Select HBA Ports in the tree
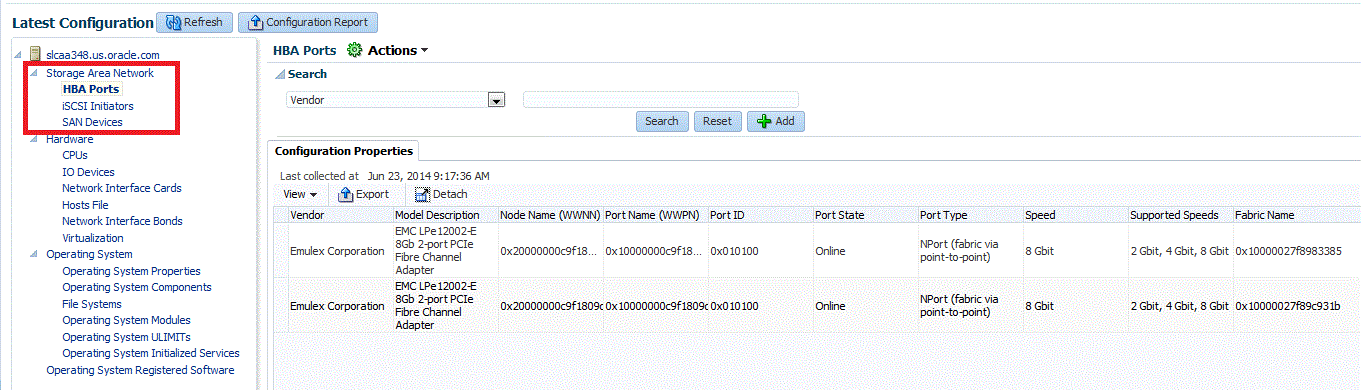Viewport: 1361px width, 390px height. coord(91,89)
